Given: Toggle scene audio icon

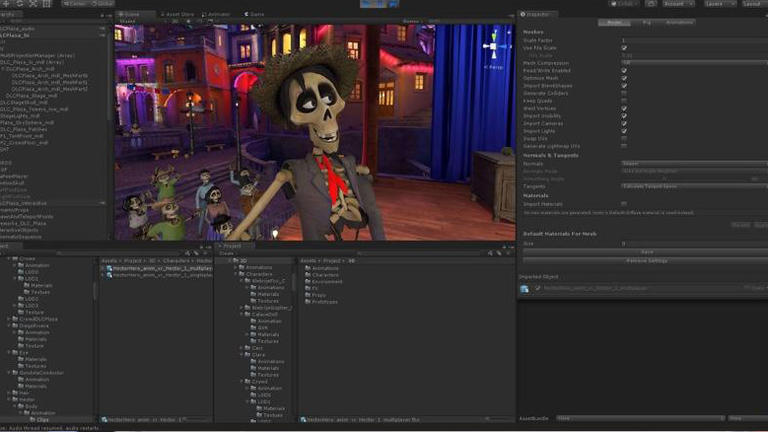Looking at the screenshot, I should pos(199,21).
